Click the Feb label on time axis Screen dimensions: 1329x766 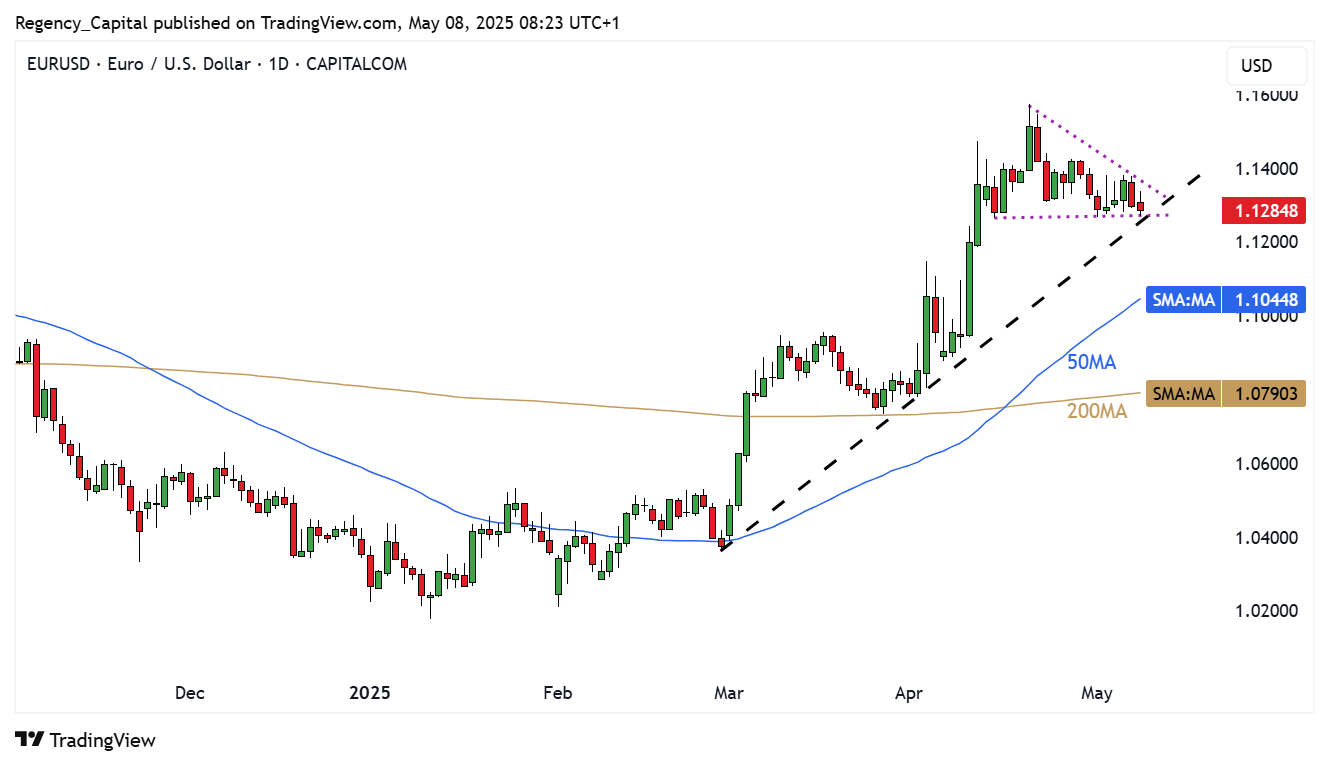click(556, 692)
